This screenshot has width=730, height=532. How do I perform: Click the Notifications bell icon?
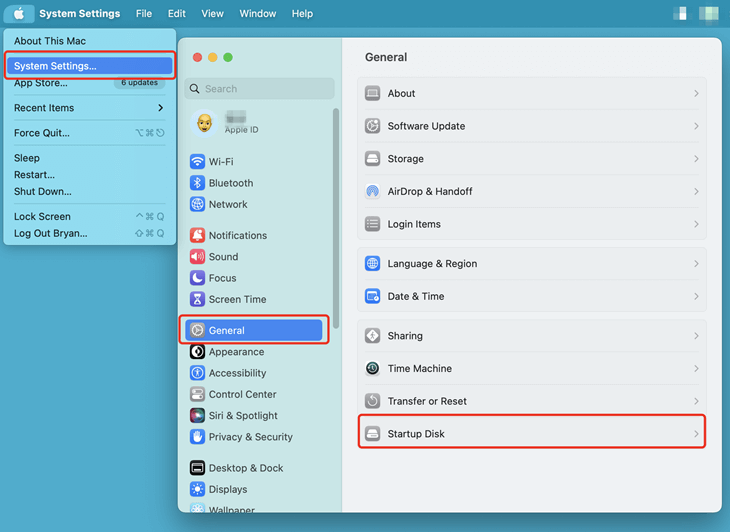[x=197, y=236]
